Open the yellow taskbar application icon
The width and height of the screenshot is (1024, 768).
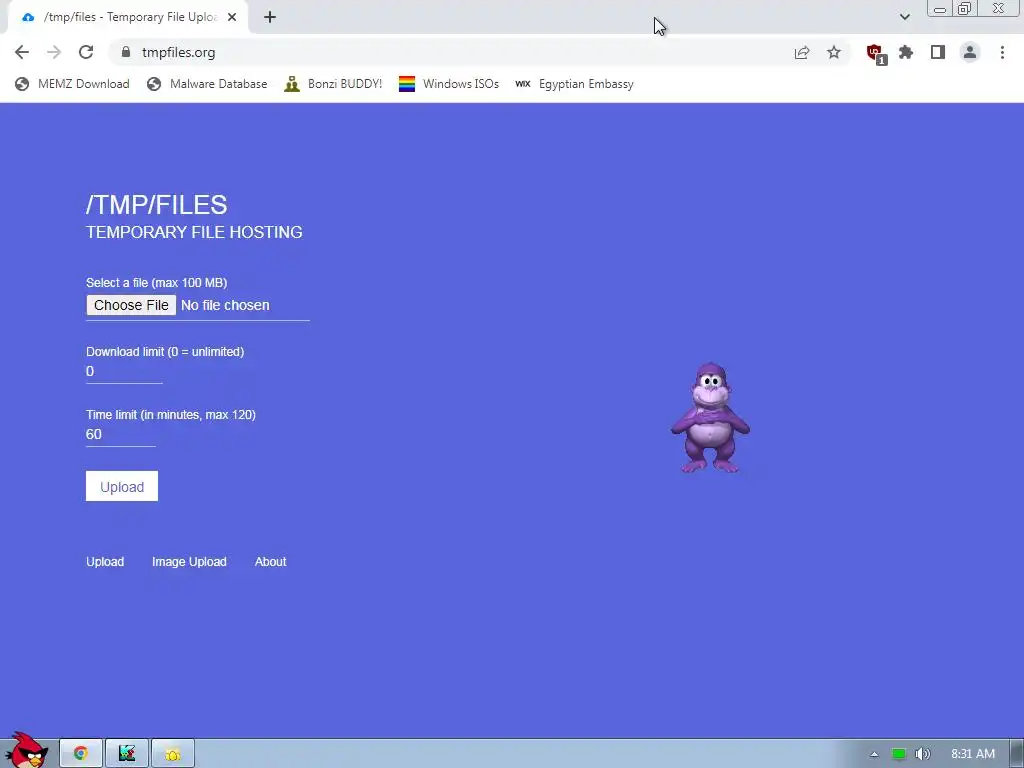pos(173,754)
